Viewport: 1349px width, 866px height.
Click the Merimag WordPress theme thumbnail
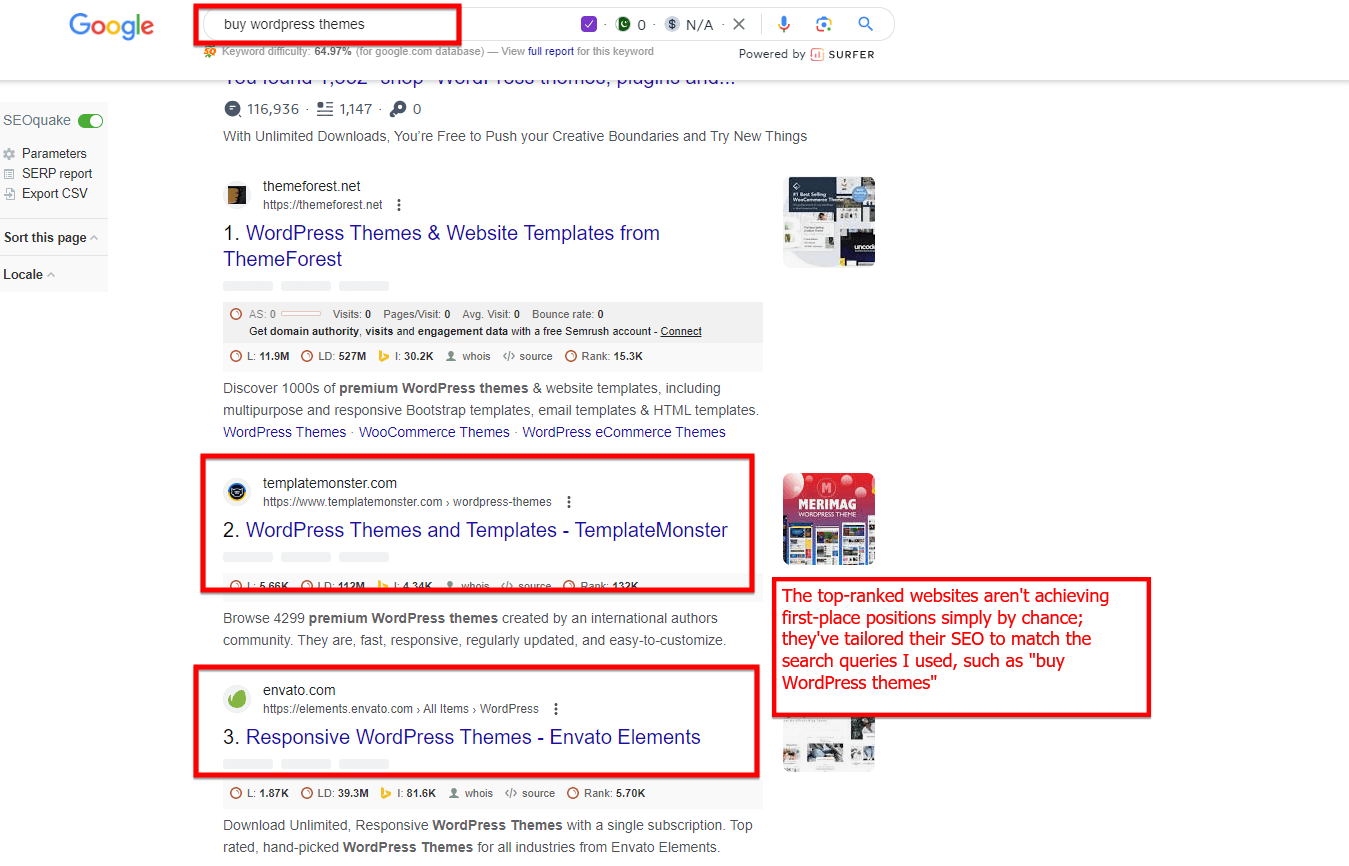click(x=829, y=519)
